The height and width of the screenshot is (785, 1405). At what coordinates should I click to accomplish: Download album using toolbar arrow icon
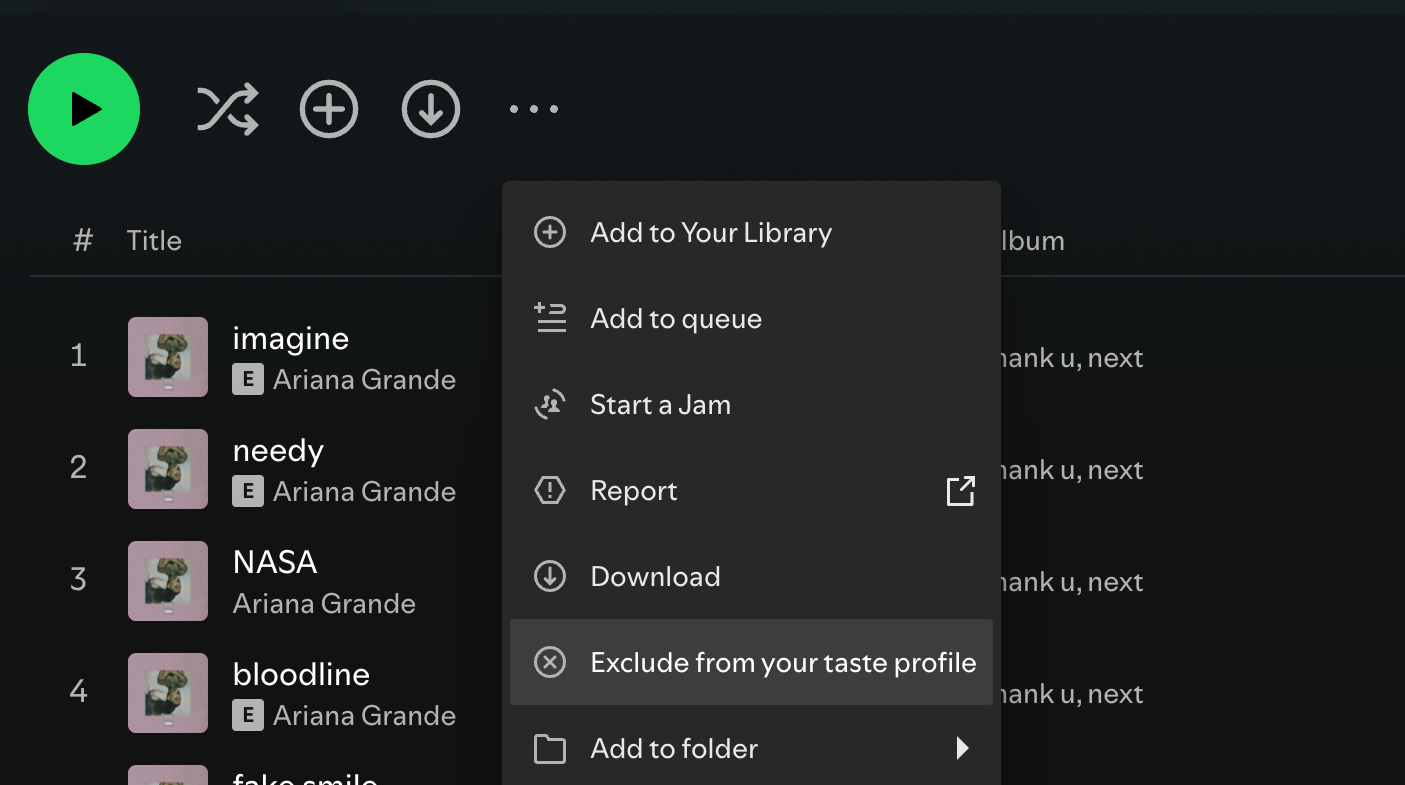pyautogui.click(x=431, y=109)
